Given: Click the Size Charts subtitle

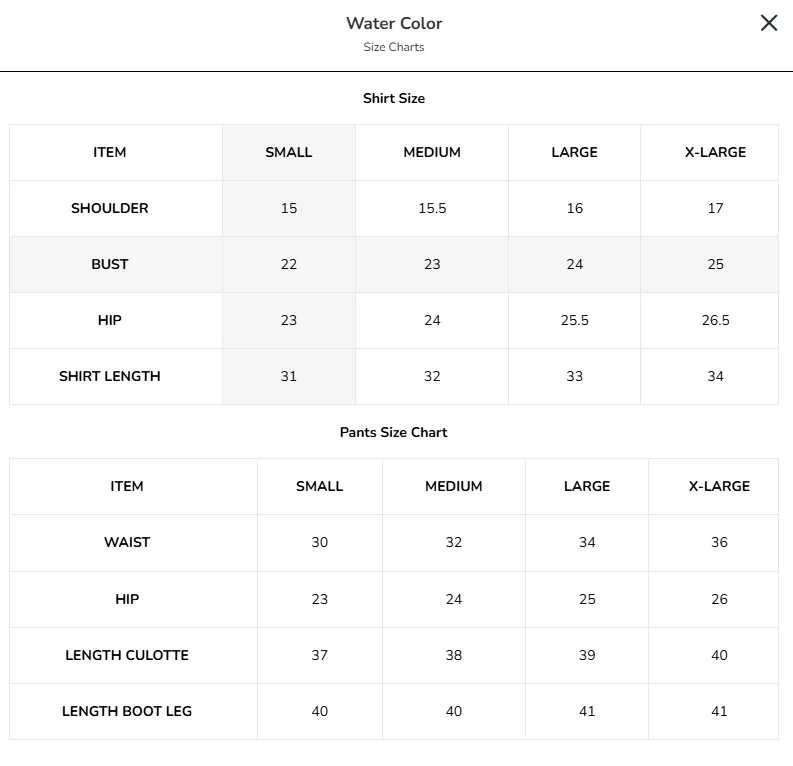Looking at the screenshot, I should click(x=393, y=47).
